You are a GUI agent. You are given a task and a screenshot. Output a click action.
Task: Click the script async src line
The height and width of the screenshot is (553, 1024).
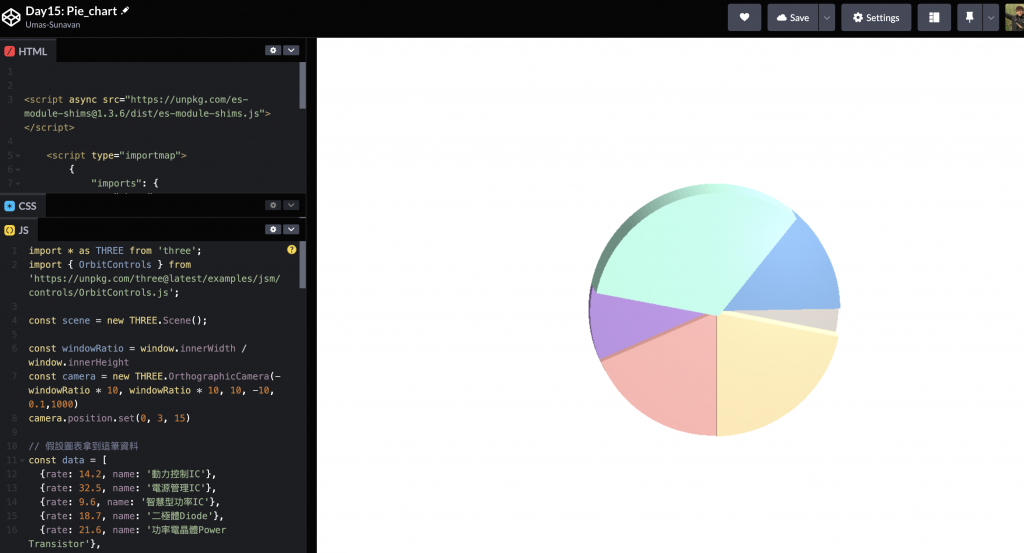pyautogui.click(x=147, y=114)
